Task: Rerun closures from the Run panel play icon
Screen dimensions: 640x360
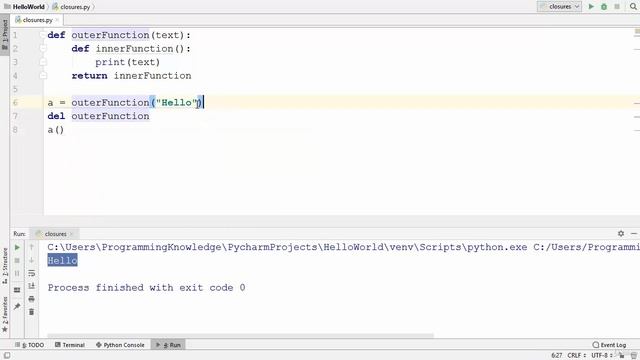Action: 17,247
